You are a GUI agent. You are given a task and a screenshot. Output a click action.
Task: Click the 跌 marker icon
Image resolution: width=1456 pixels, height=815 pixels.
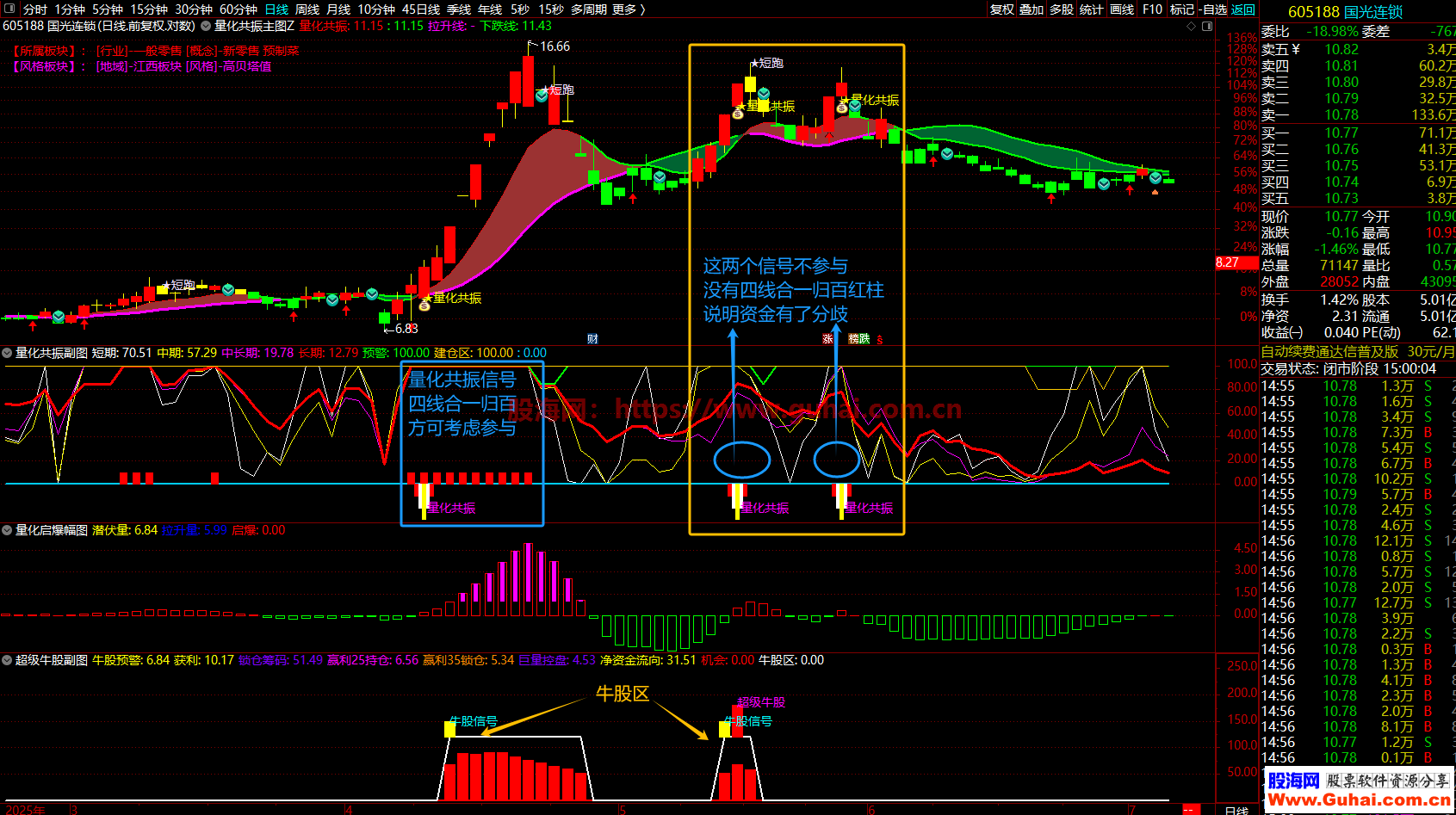pos(864,339)
